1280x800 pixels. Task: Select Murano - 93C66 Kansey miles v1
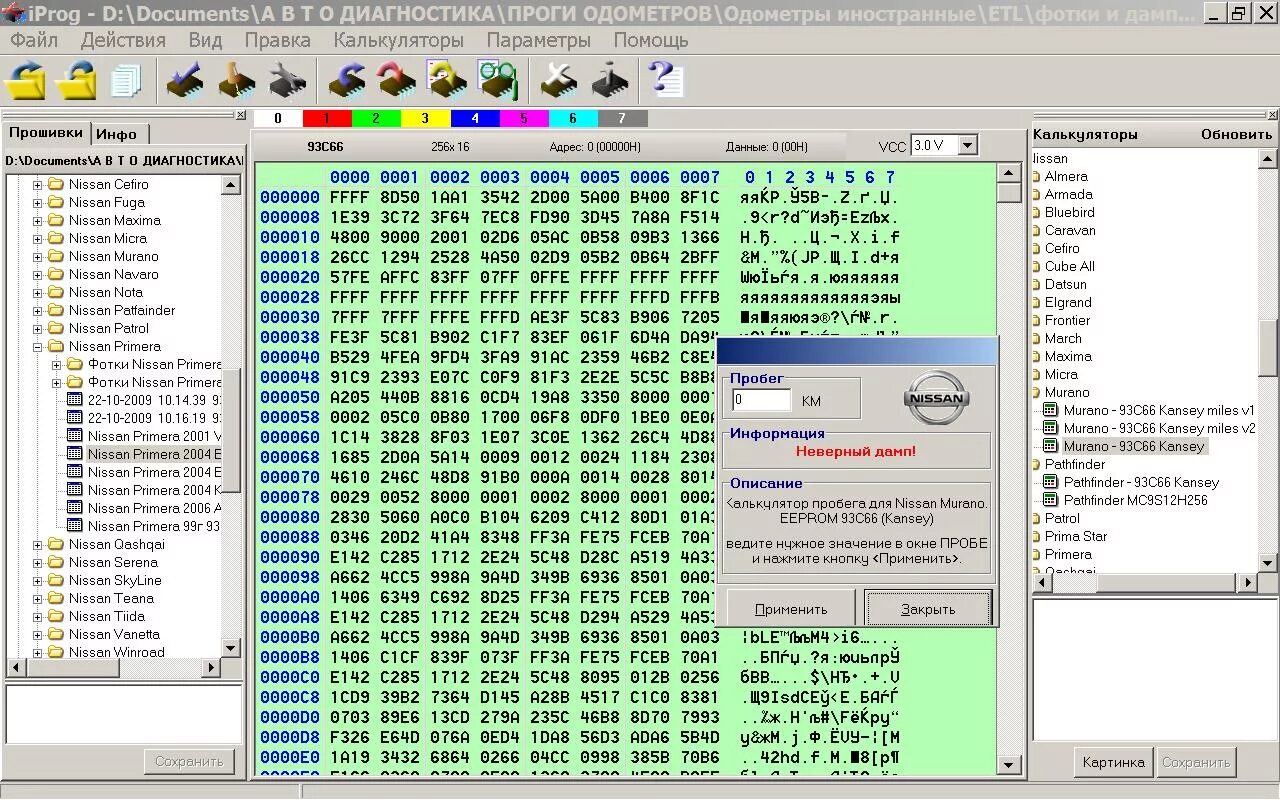tap(1159, 410)
